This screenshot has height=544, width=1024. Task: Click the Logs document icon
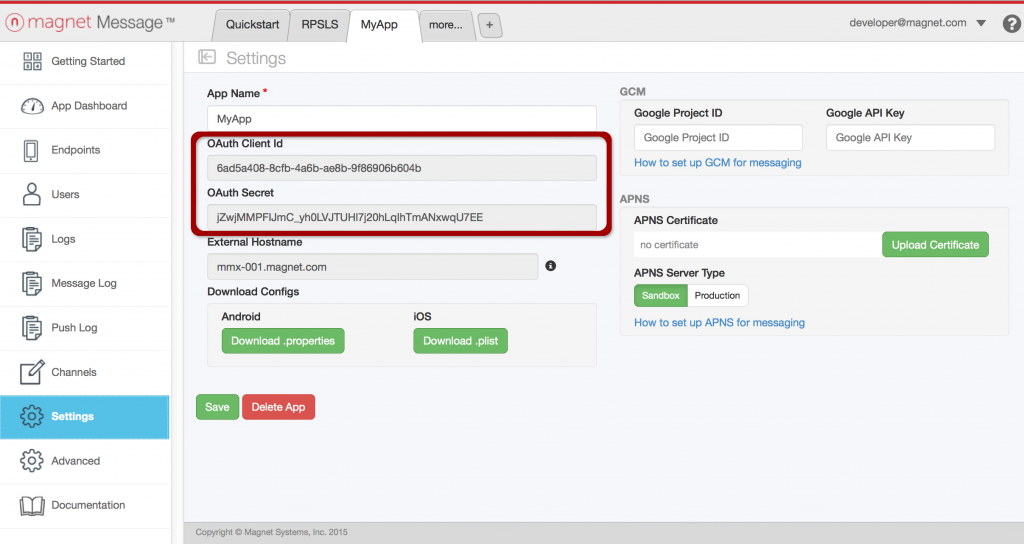point(31,239)
